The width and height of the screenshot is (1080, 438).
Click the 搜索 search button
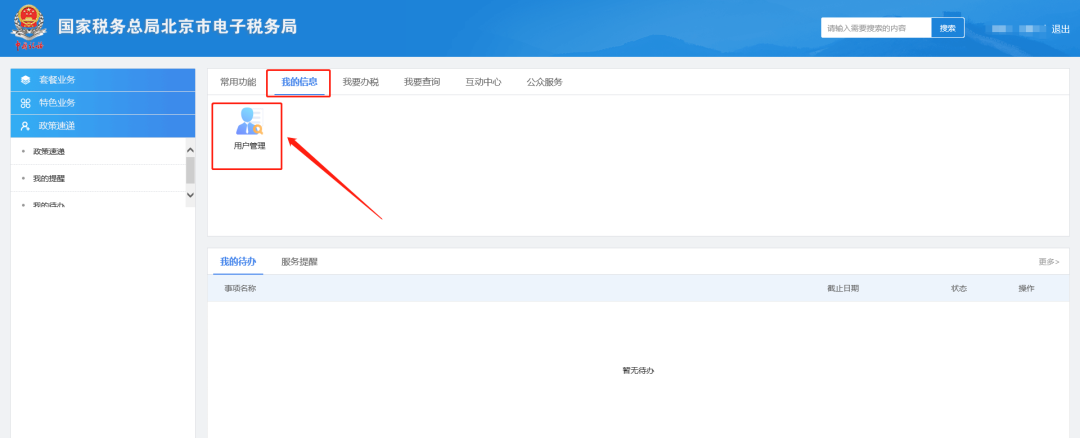pos(948,28)
